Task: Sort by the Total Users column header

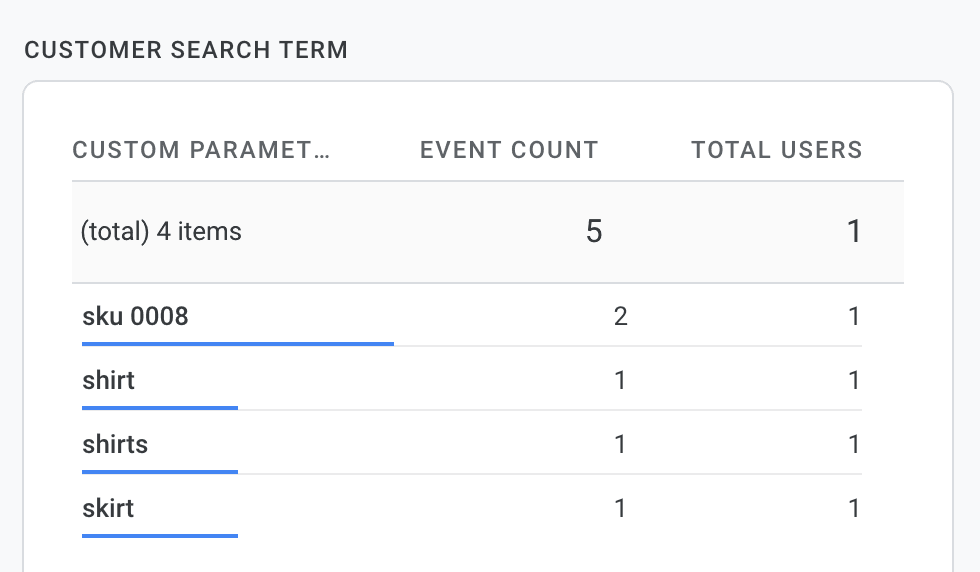Action: point(776,151)
